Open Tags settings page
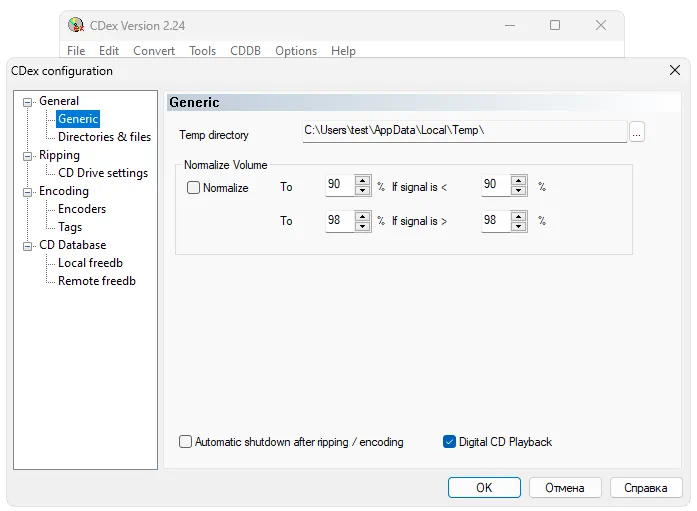697x511 pixels. [x=70, y=227]
